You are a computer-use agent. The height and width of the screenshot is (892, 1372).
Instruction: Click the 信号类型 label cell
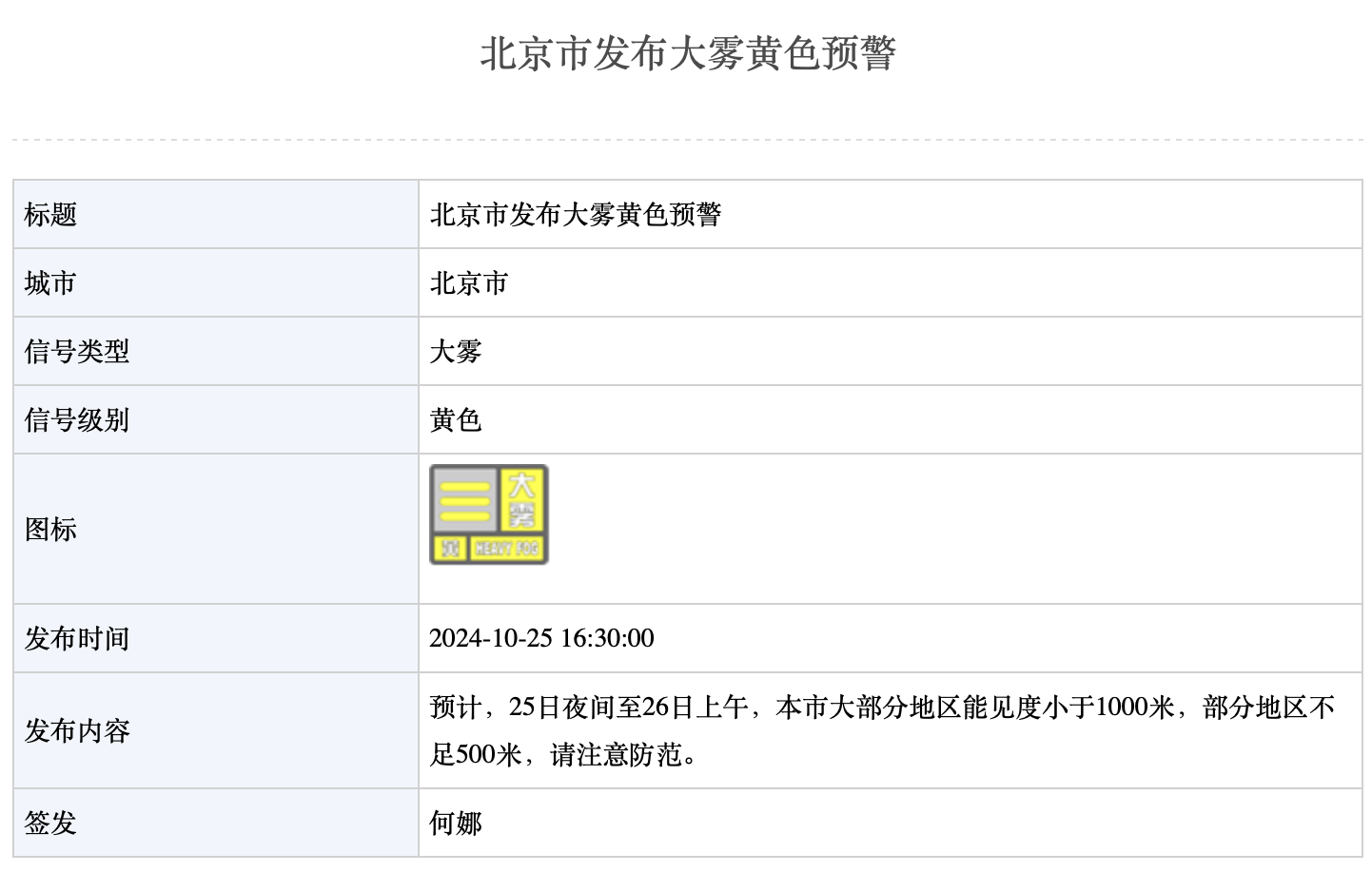[x=77, y=352]
